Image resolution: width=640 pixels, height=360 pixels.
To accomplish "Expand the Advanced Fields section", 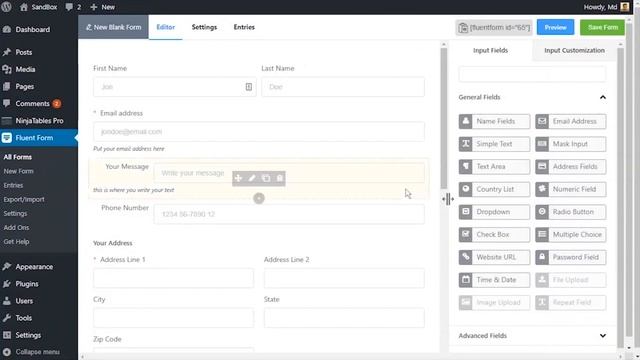I will click(x=602, y=336).
